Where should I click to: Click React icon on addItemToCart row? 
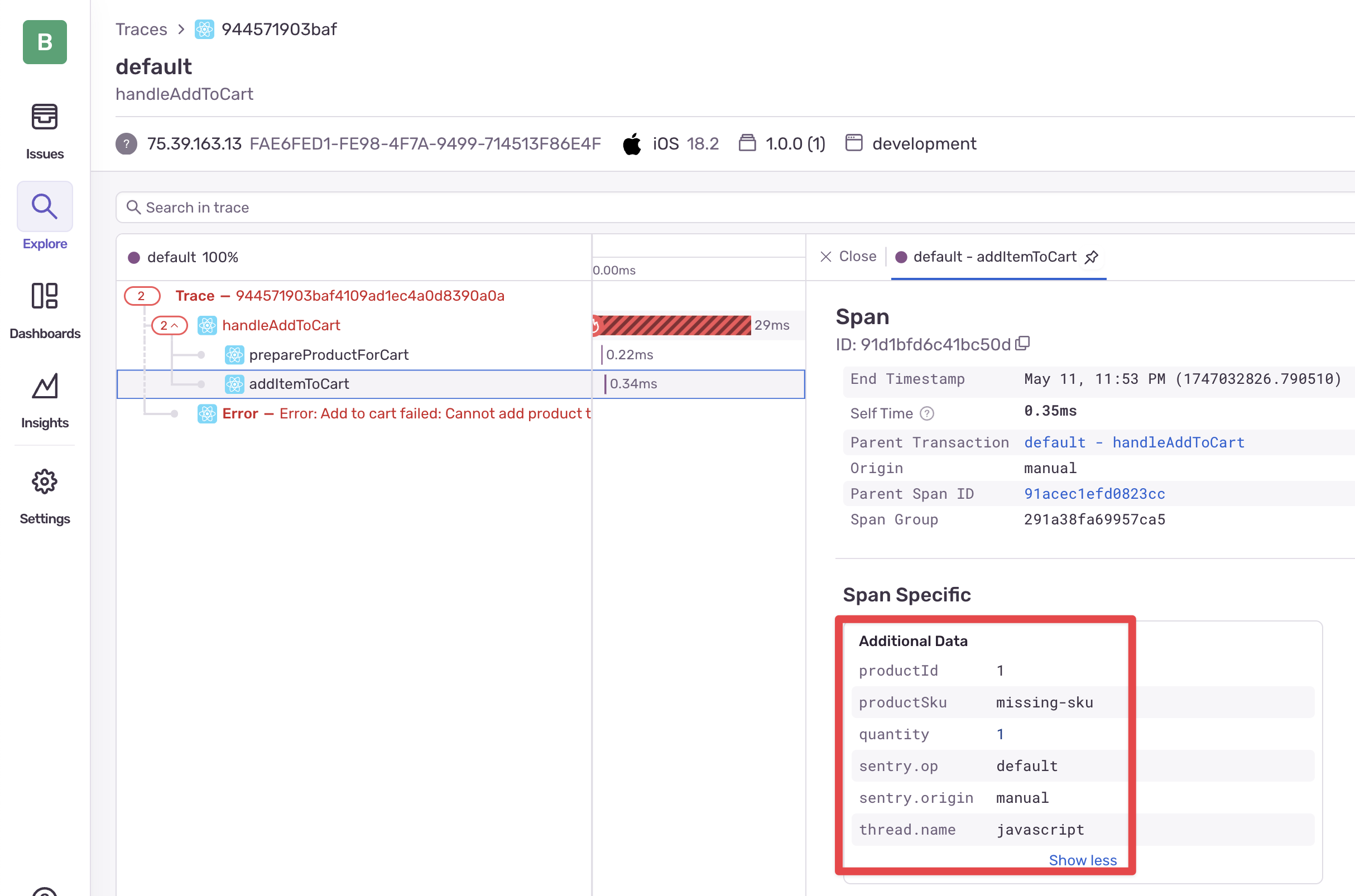pos(234,384)
